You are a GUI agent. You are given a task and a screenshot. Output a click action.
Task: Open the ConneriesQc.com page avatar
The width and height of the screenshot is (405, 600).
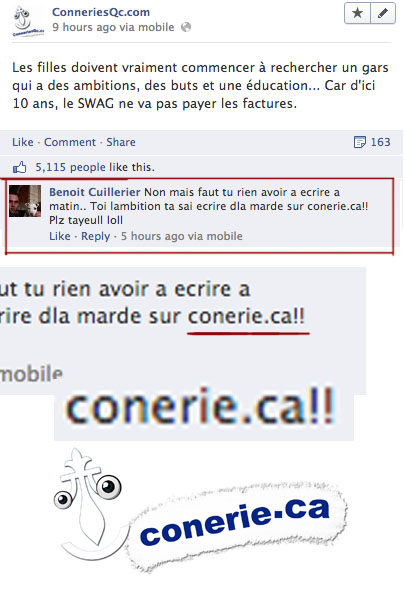click(x=28, y=21)
